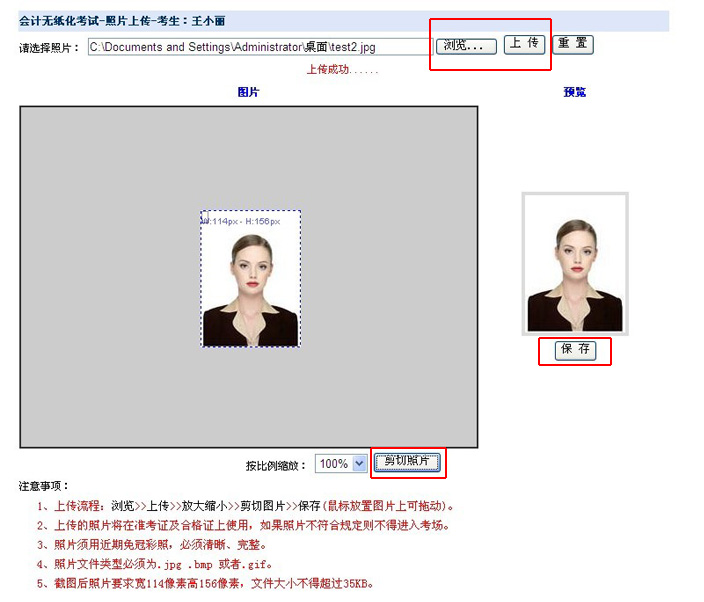Image resolution: width=704 pixels, height=602 pixels.
Task: Click note 1 describing the upload flow
Action: click(x=245, y=506)
